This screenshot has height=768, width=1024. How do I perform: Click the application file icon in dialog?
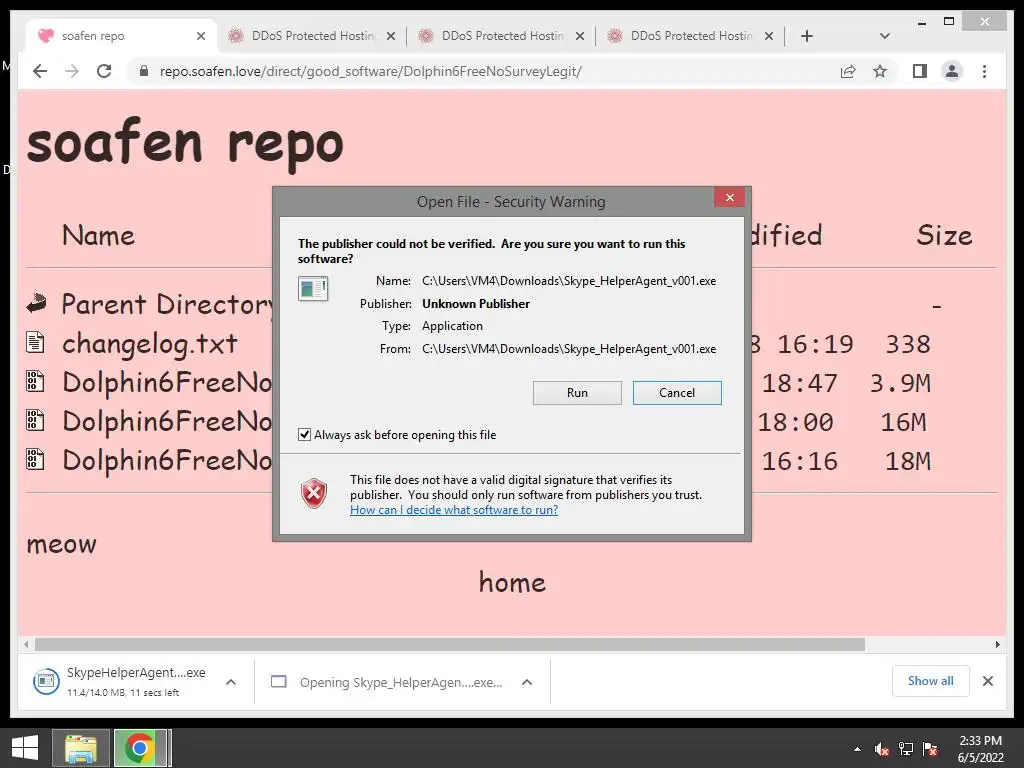coord(313,288)
